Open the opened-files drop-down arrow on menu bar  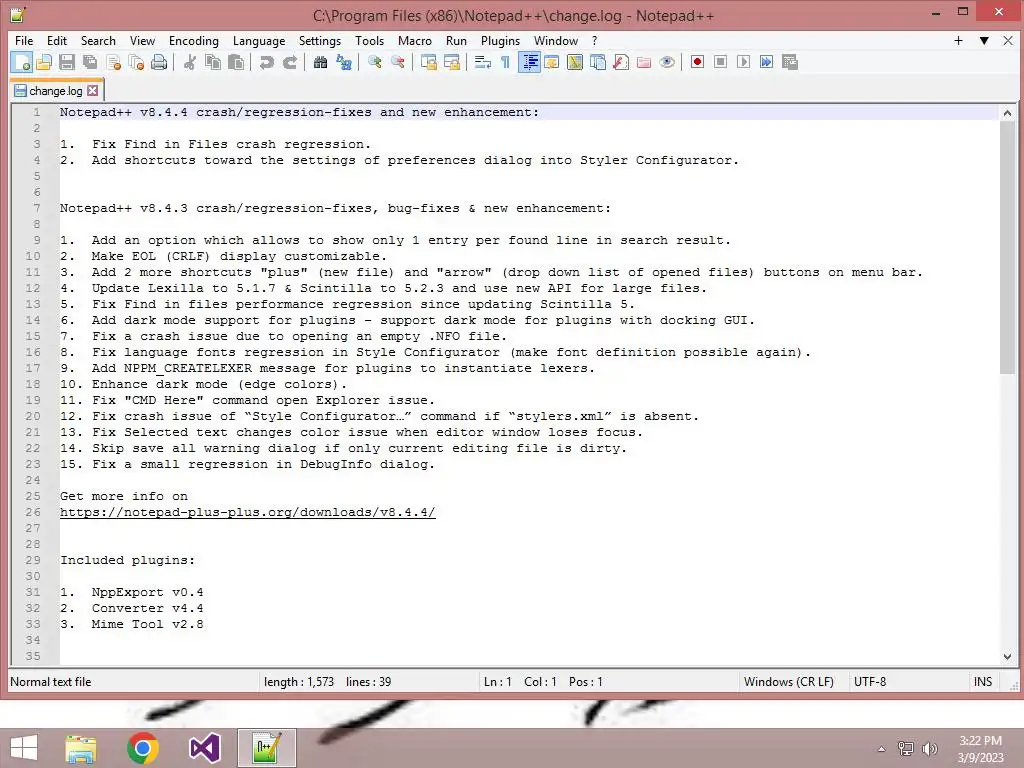pos(984,40)
